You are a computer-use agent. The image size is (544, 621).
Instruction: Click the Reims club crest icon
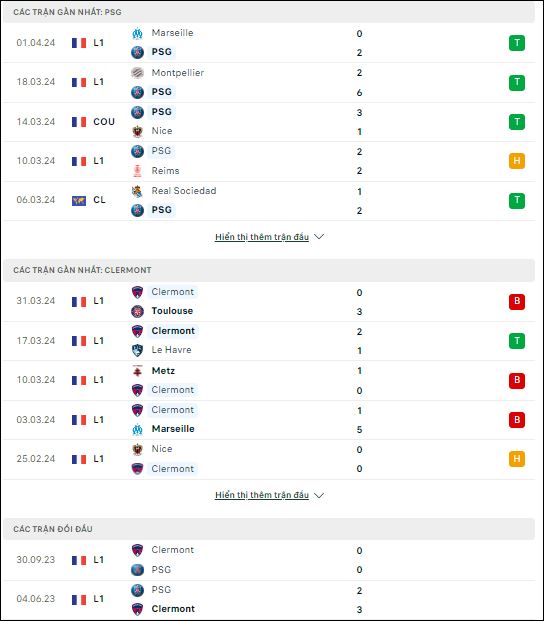click(137, 171)
